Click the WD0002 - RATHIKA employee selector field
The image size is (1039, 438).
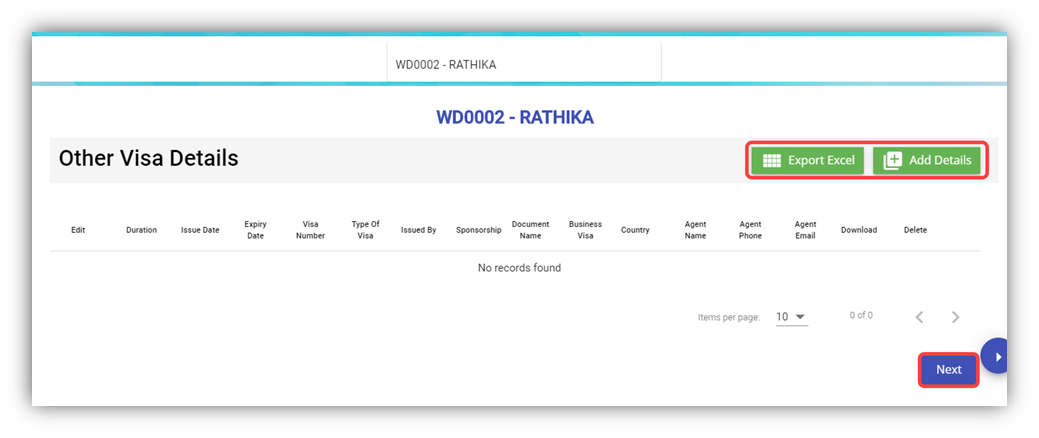523,65
